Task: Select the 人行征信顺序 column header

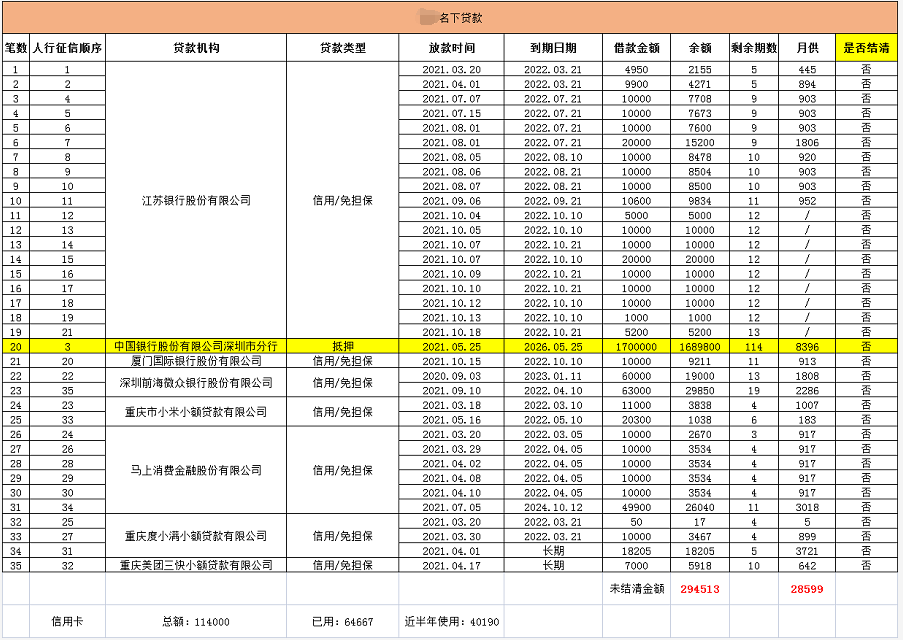Action: tap(67, 48)
